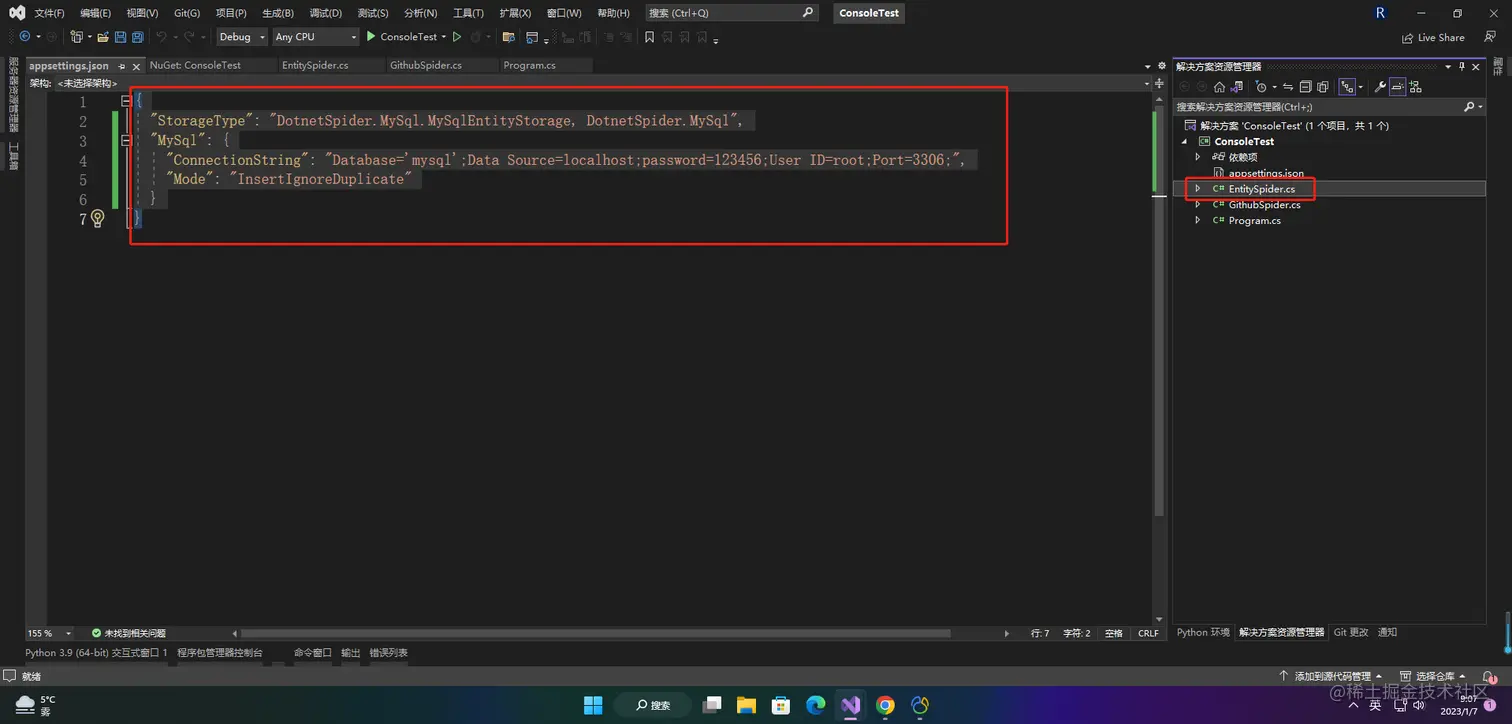Expand the 依赖项 node
This screenshot has height=724, width=1512.
tap(1198, 157)
